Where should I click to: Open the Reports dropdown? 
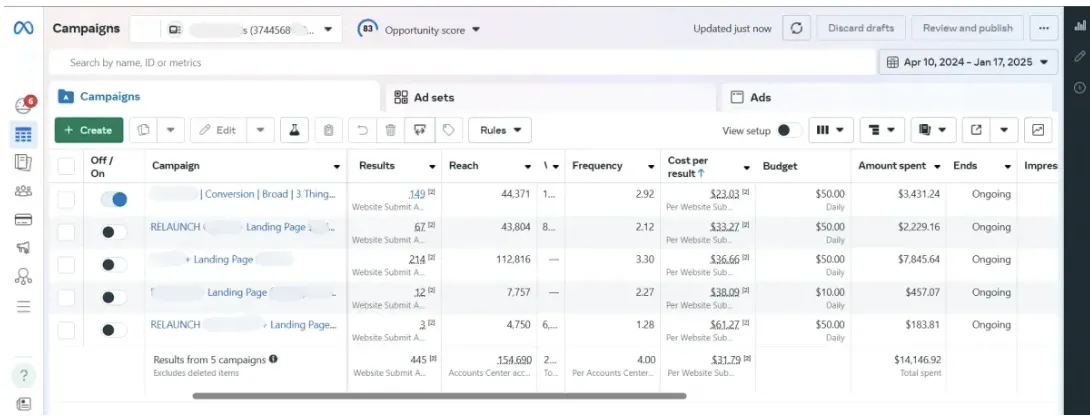pyautogui.click(x=934, y=130)
